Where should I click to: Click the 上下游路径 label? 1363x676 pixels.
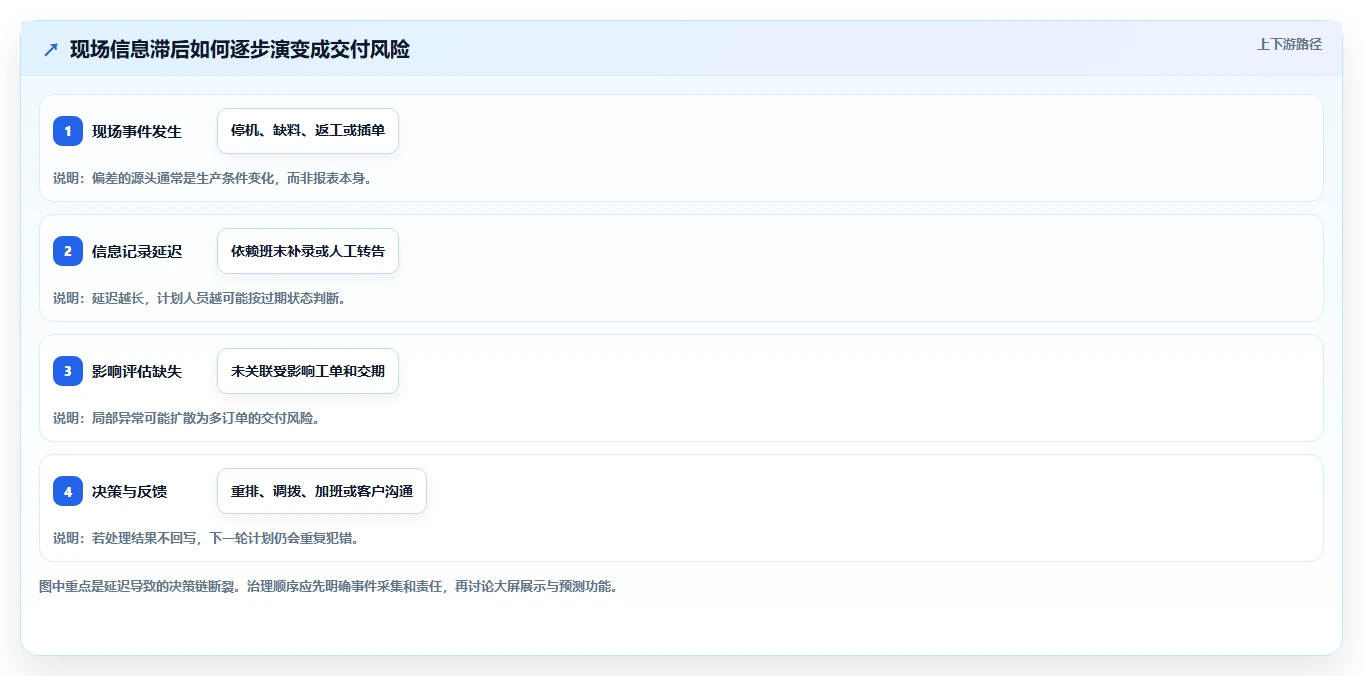coord(1289,44)
